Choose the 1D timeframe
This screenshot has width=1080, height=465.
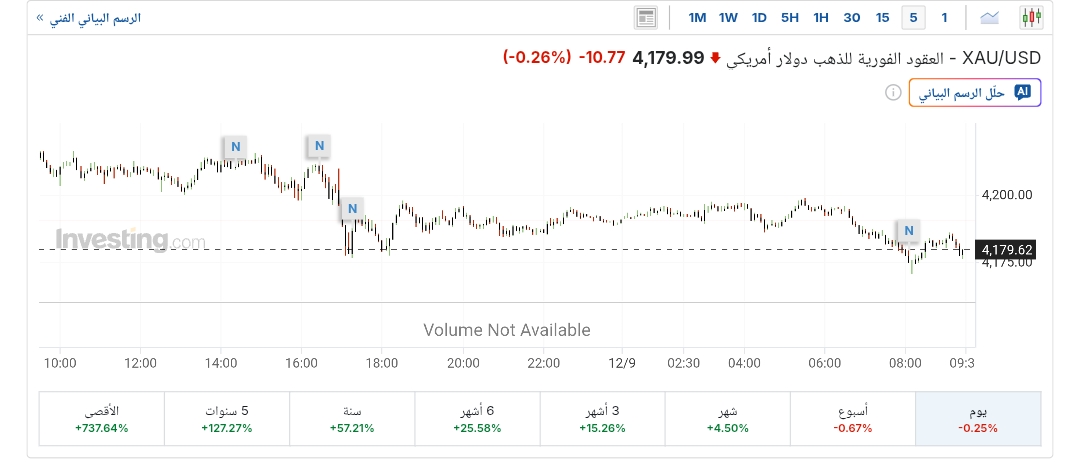point(759,17)
